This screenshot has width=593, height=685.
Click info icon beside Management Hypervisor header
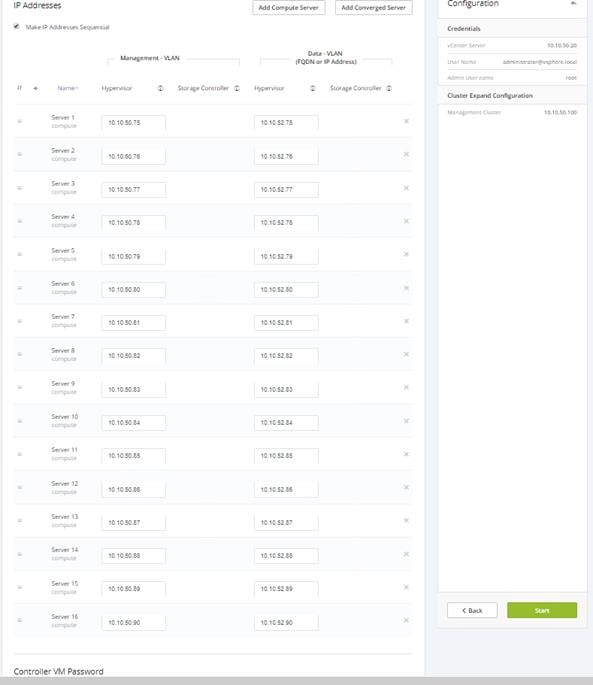click(160, 88)
